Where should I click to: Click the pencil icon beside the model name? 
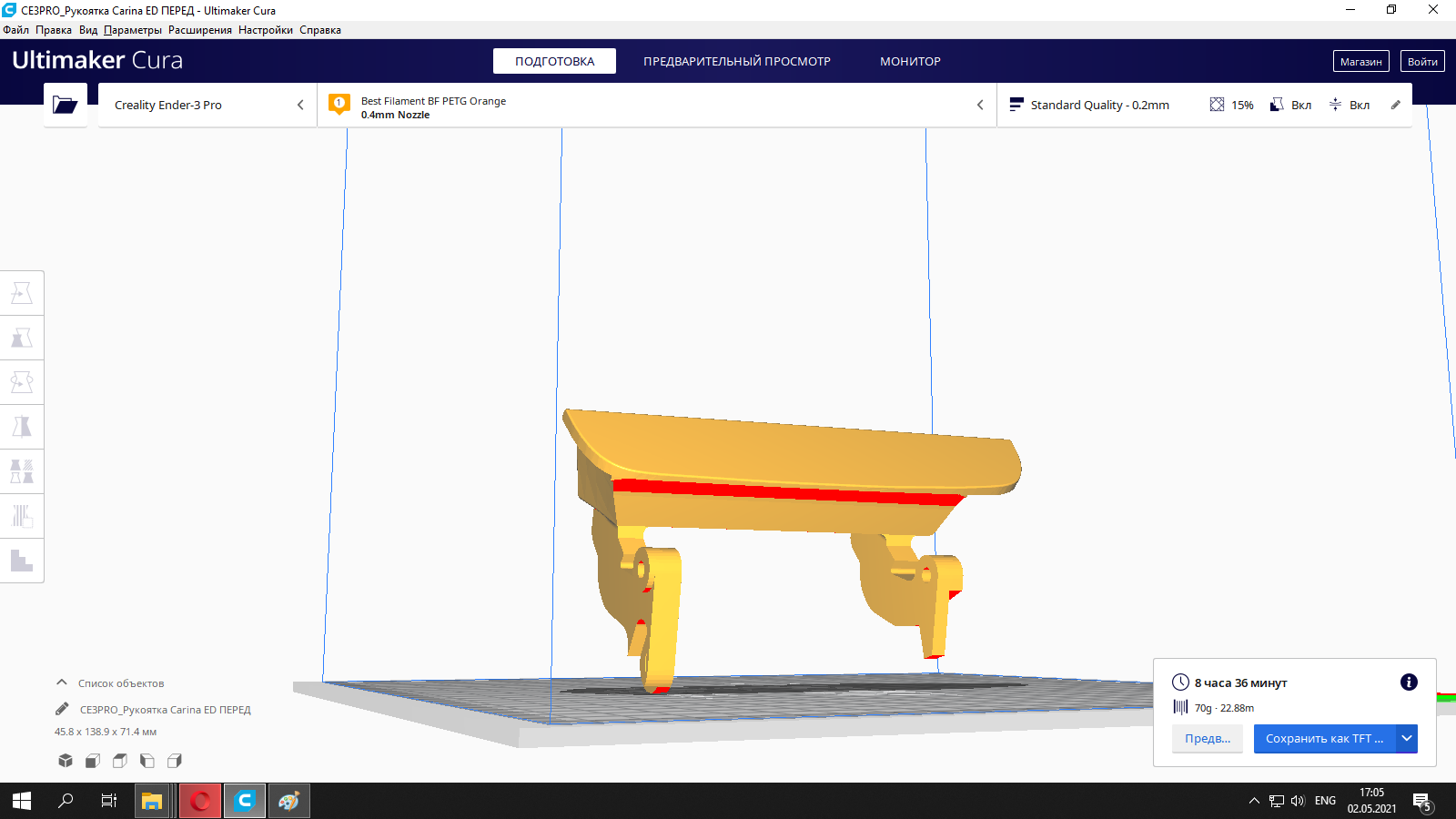coord(62,709)
